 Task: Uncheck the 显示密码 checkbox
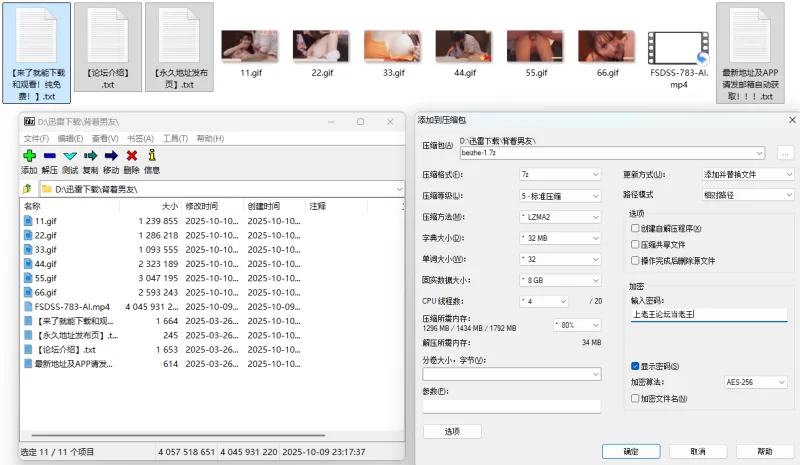(635, 366)
